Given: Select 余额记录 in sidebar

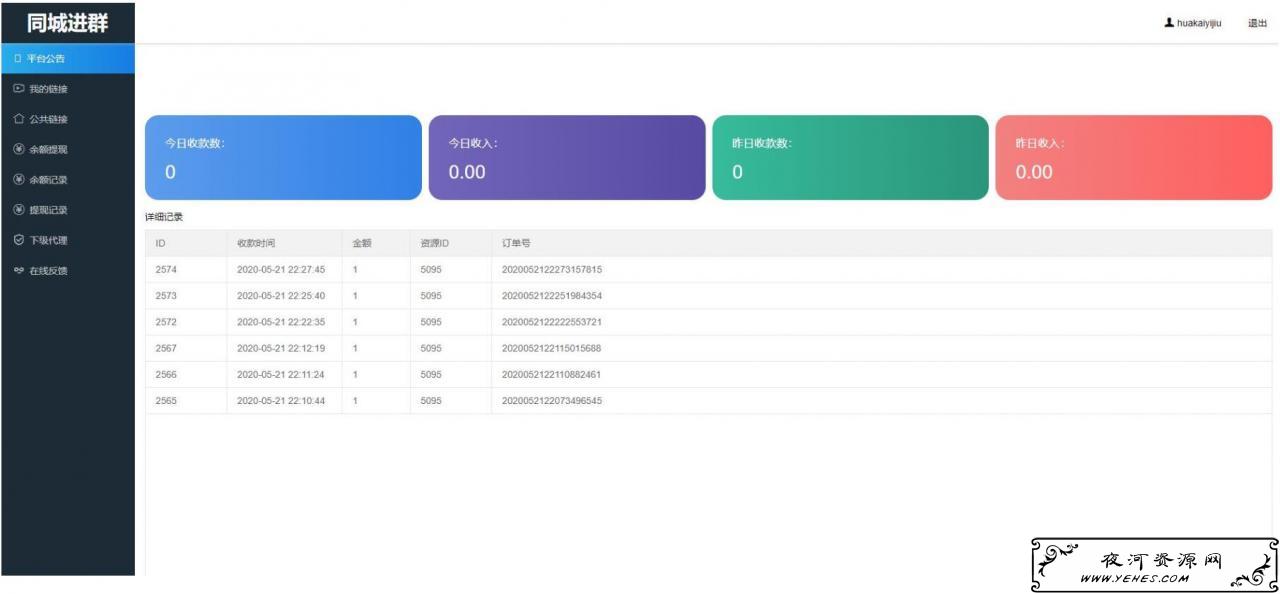Looking at the screenshot, I should [67, 180].
